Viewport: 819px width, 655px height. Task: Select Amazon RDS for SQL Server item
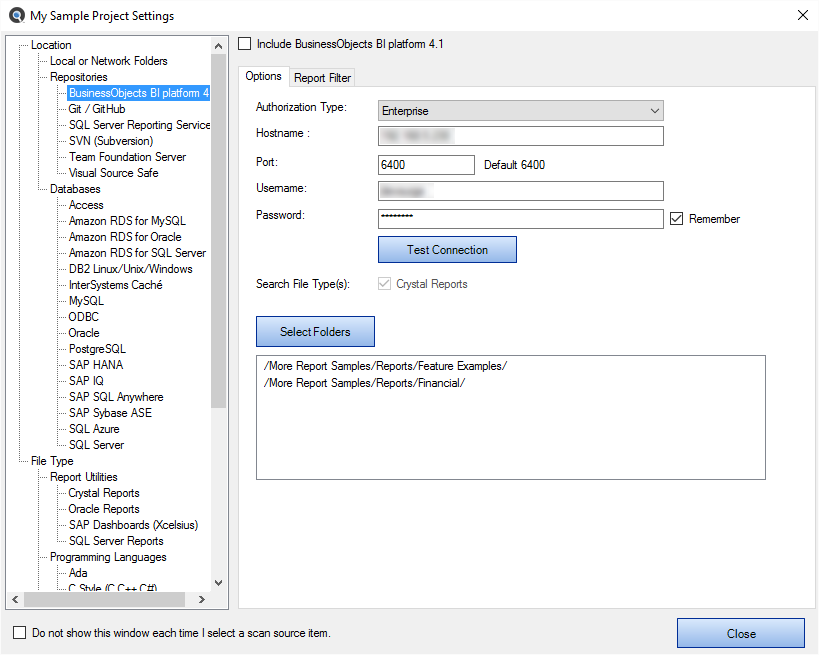pyautogui.click(x=137, y=253)
